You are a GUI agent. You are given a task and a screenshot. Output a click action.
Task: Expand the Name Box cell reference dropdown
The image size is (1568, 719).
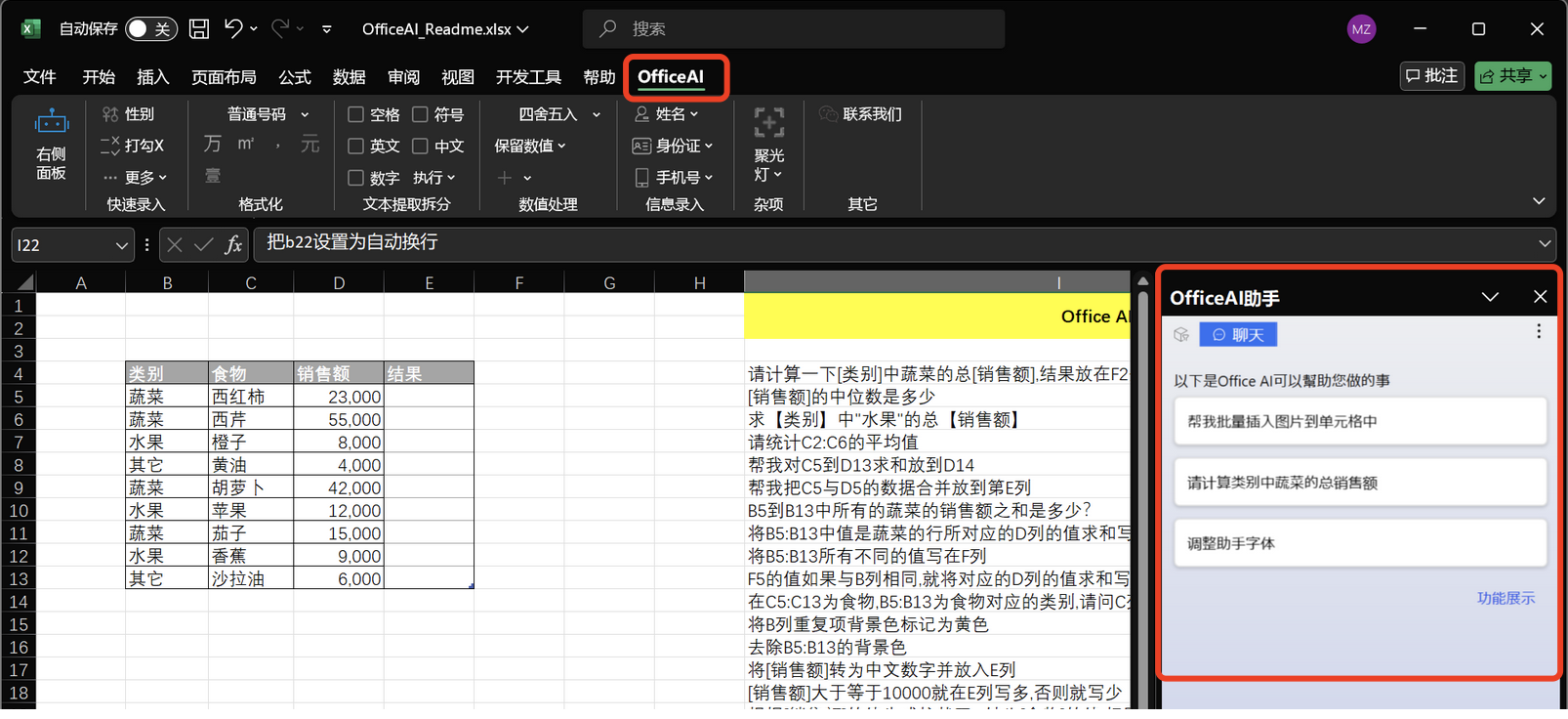click(121, 245)
